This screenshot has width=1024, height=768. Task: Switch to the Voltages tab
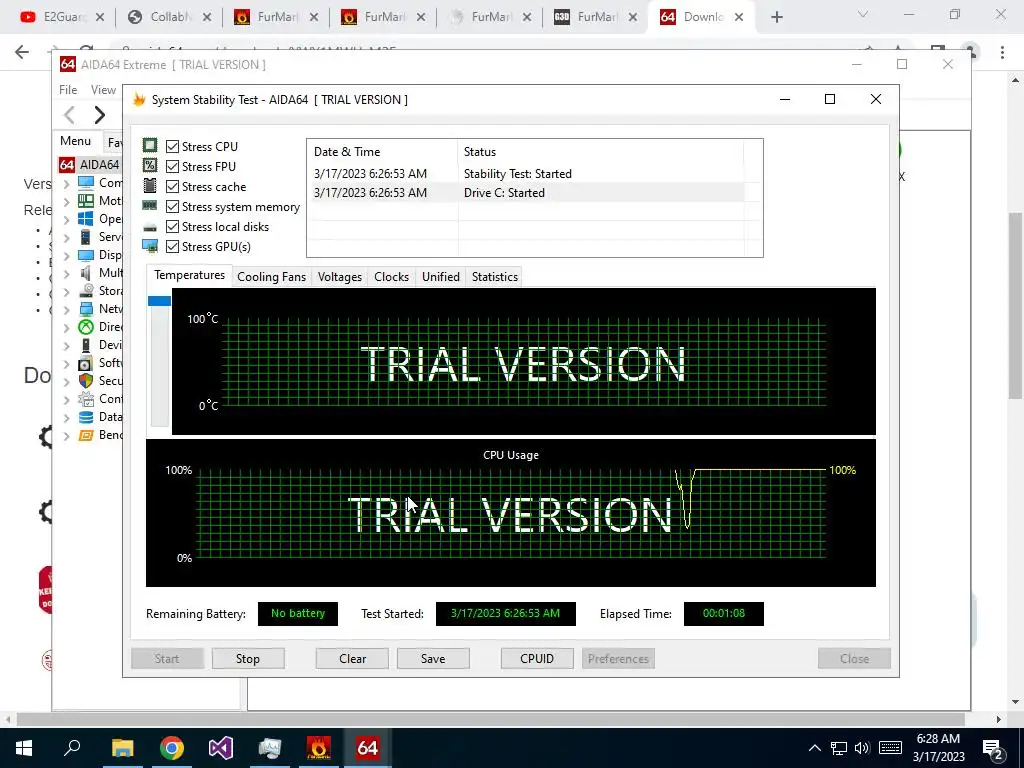340,277
